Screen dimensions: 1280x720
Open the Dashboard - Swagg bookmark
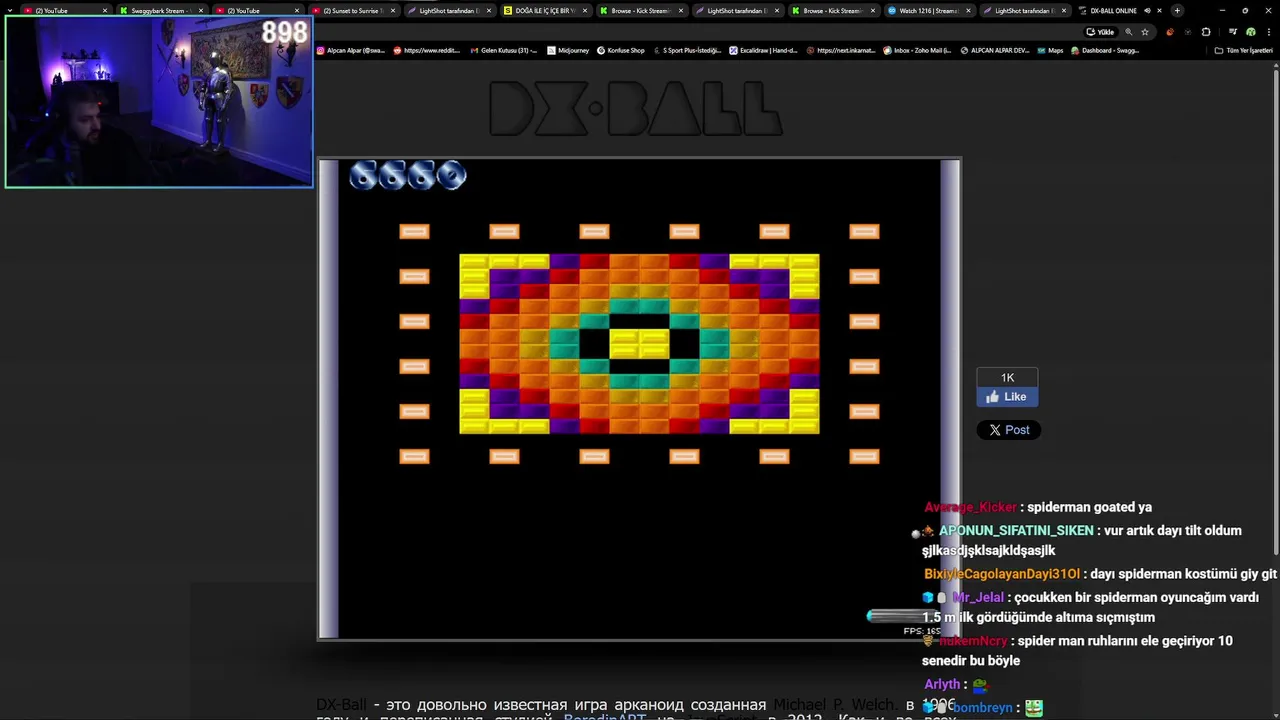[x=1105, y=50]
